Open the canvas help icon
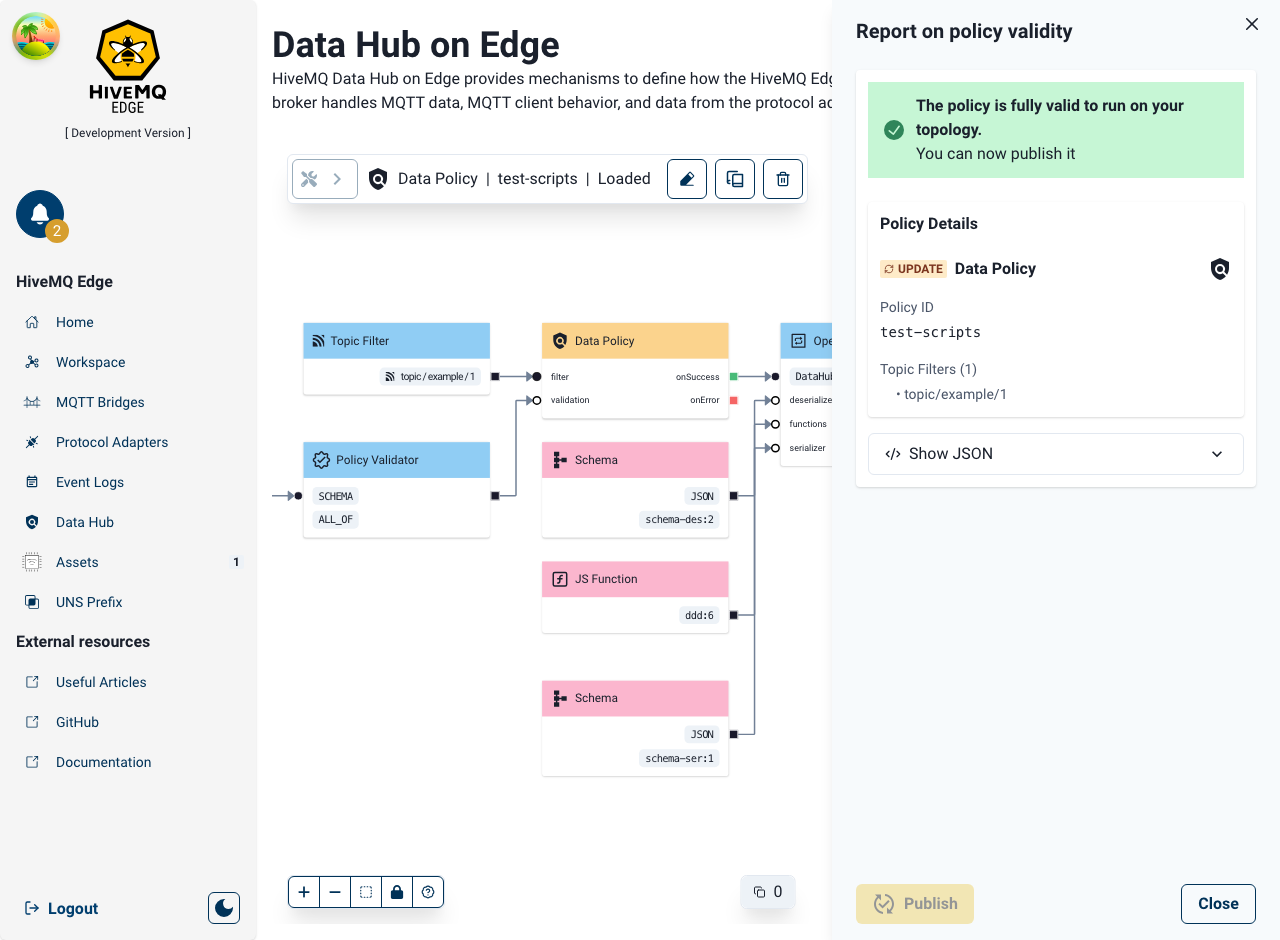Screen dimensions: 1280x940 tap(428, 891)
